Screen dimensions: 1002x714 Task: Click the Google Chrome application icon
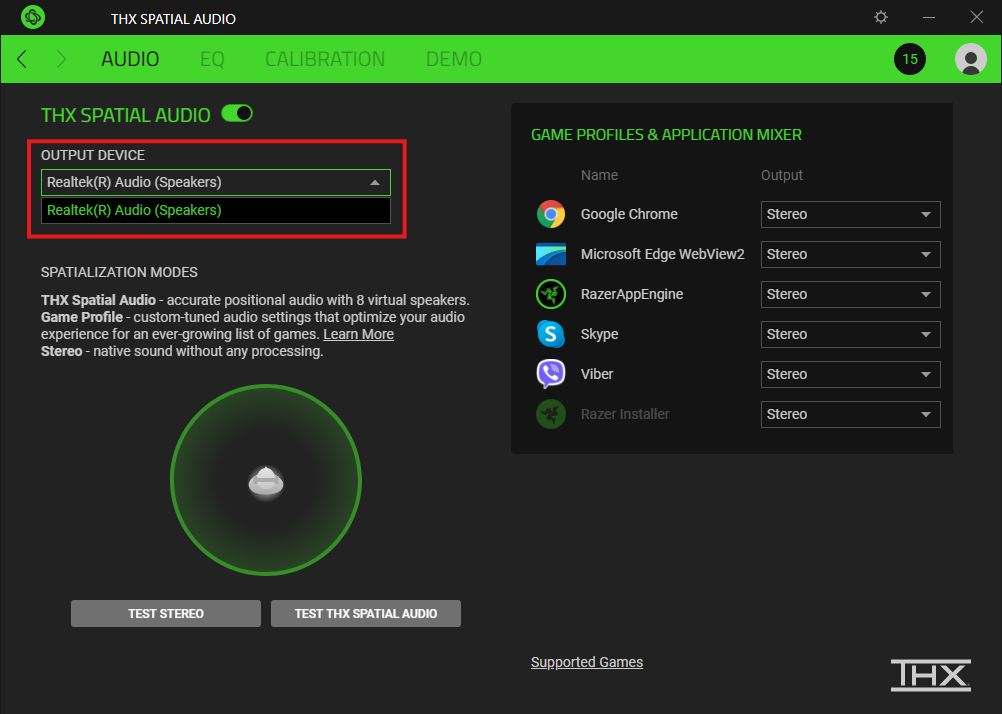[551, 214]
